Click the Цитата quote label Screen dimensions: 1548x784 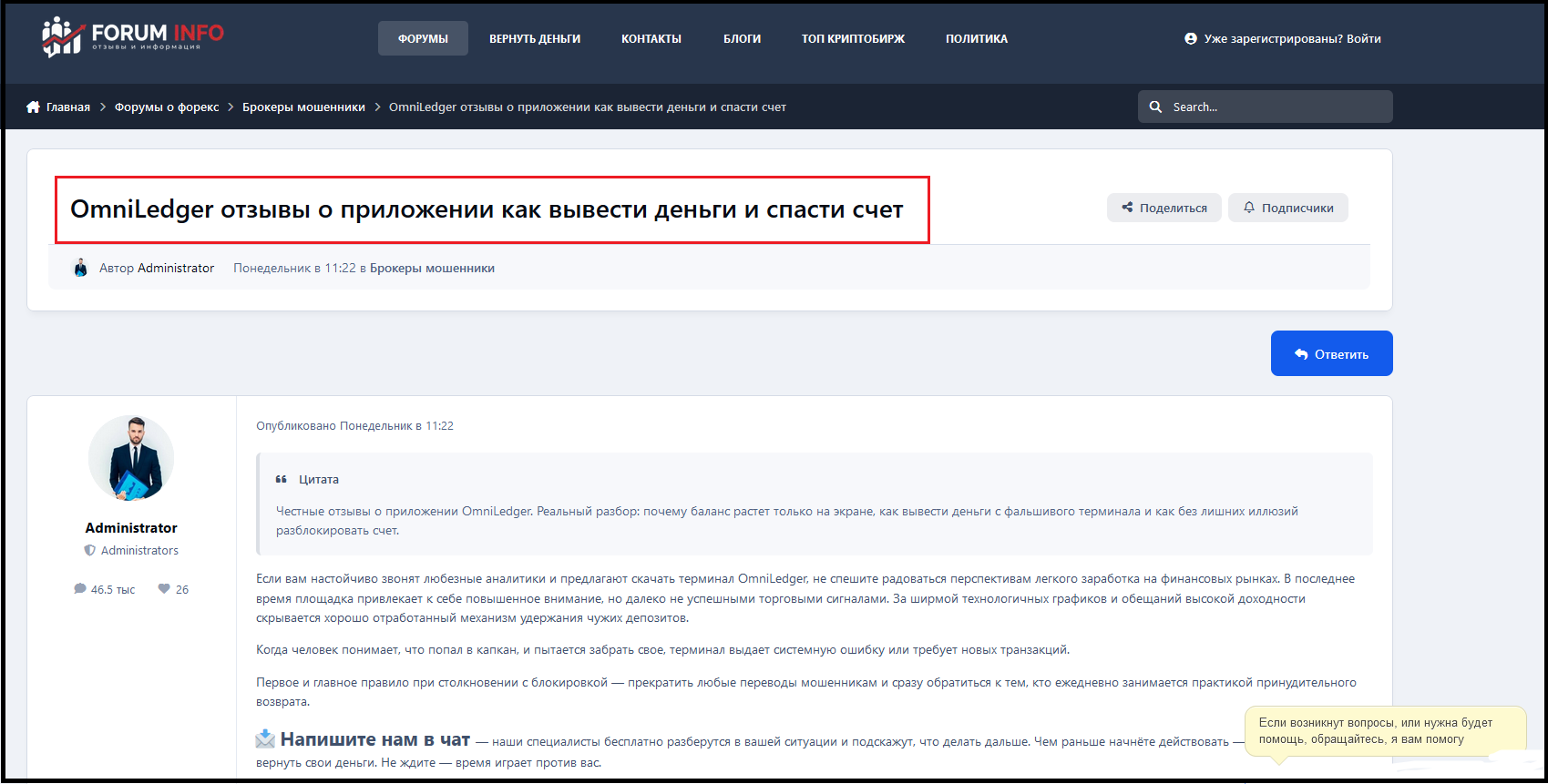(319, 479)
